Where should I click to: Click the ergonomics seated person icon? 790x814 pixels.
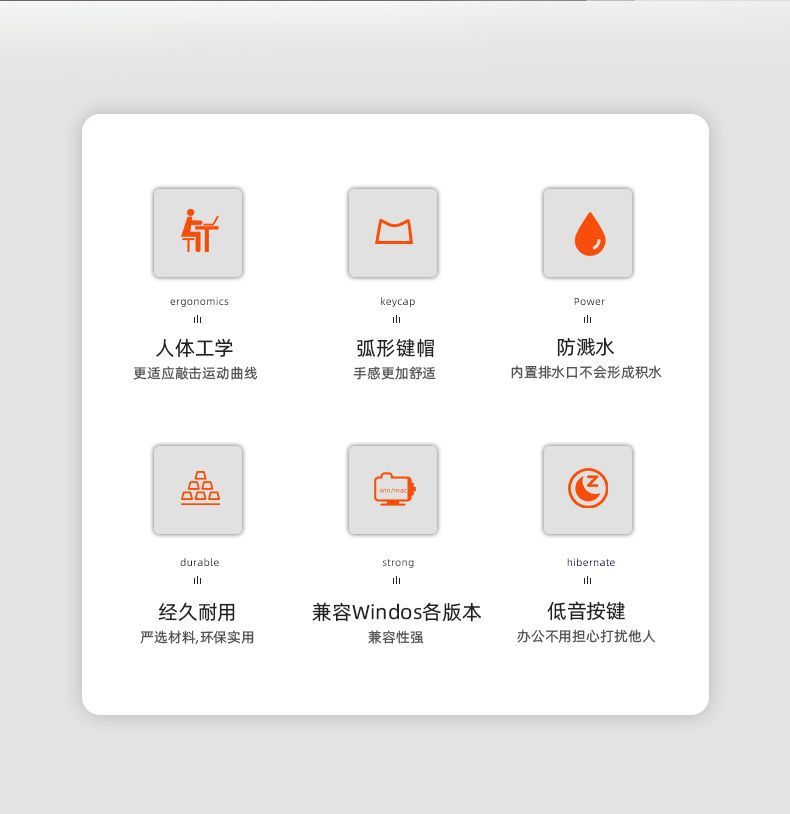(198, 231)
